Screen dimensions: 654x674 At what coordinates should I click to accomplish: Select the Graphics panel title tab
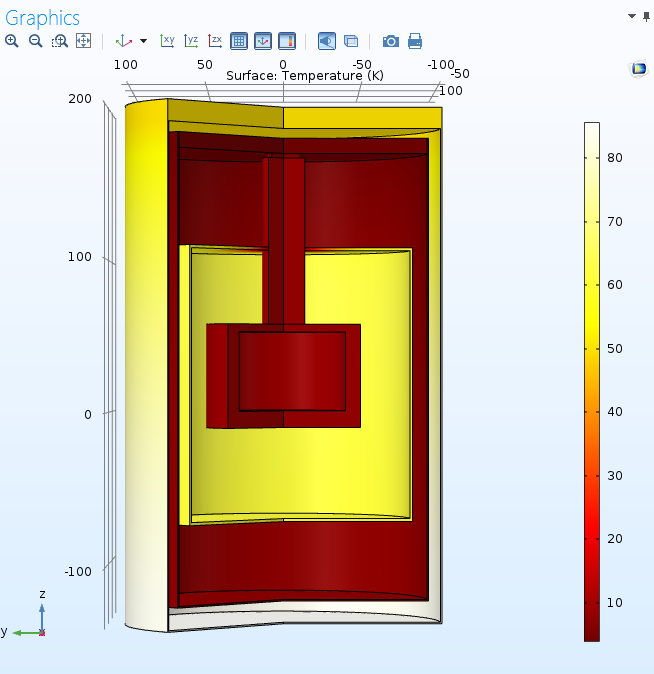42,18
